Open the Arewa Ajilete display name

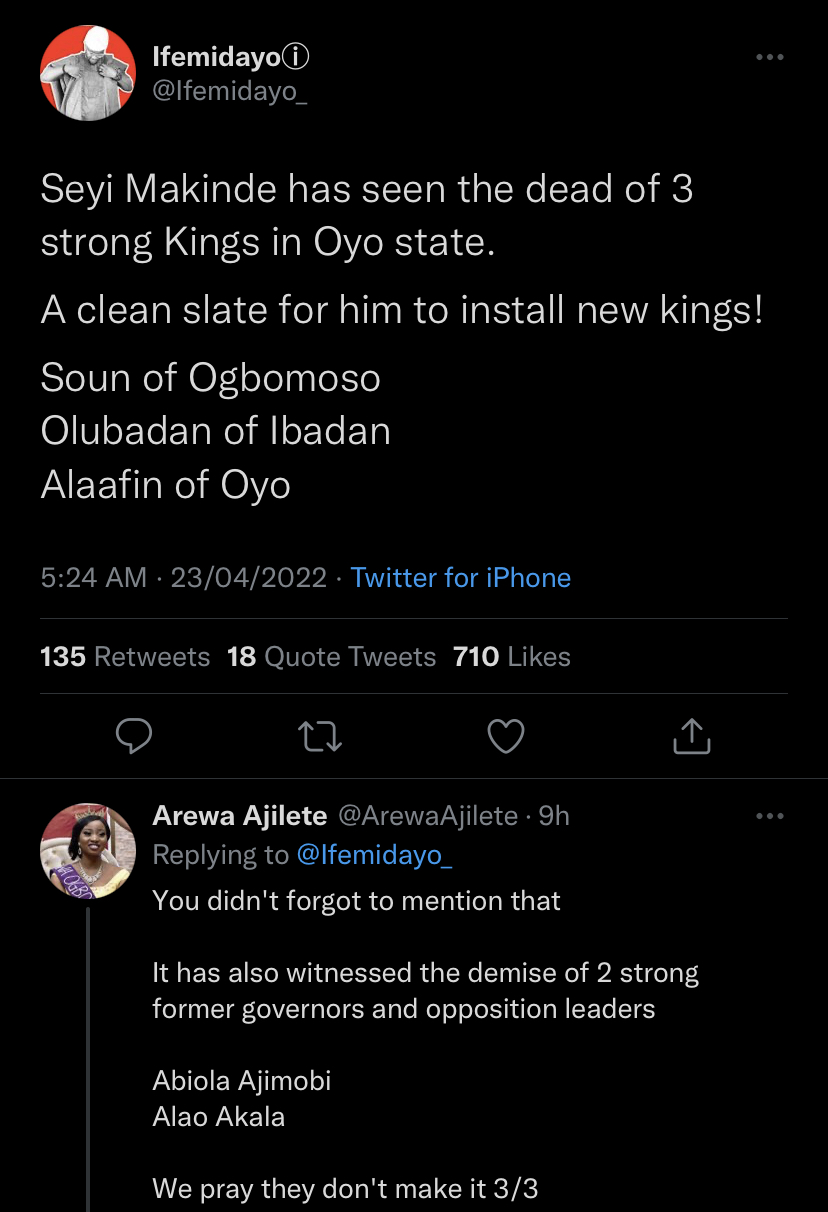point(240,816)
